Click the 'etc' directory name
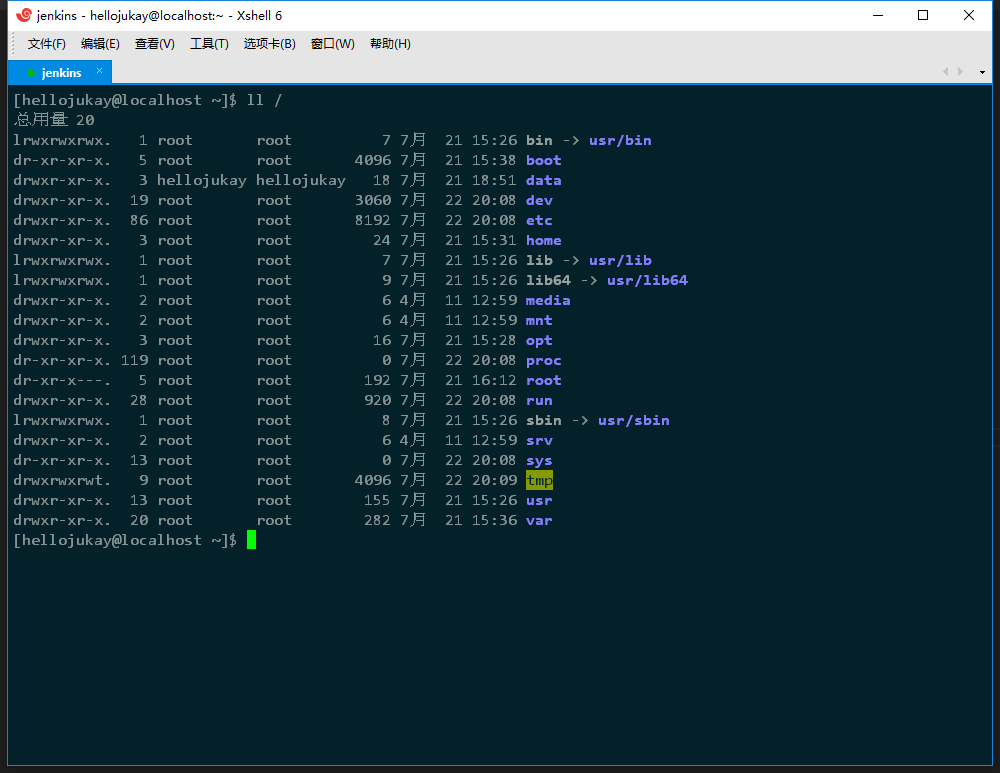Viewport: 1000px width, 773px height. (x=539, y=220)
